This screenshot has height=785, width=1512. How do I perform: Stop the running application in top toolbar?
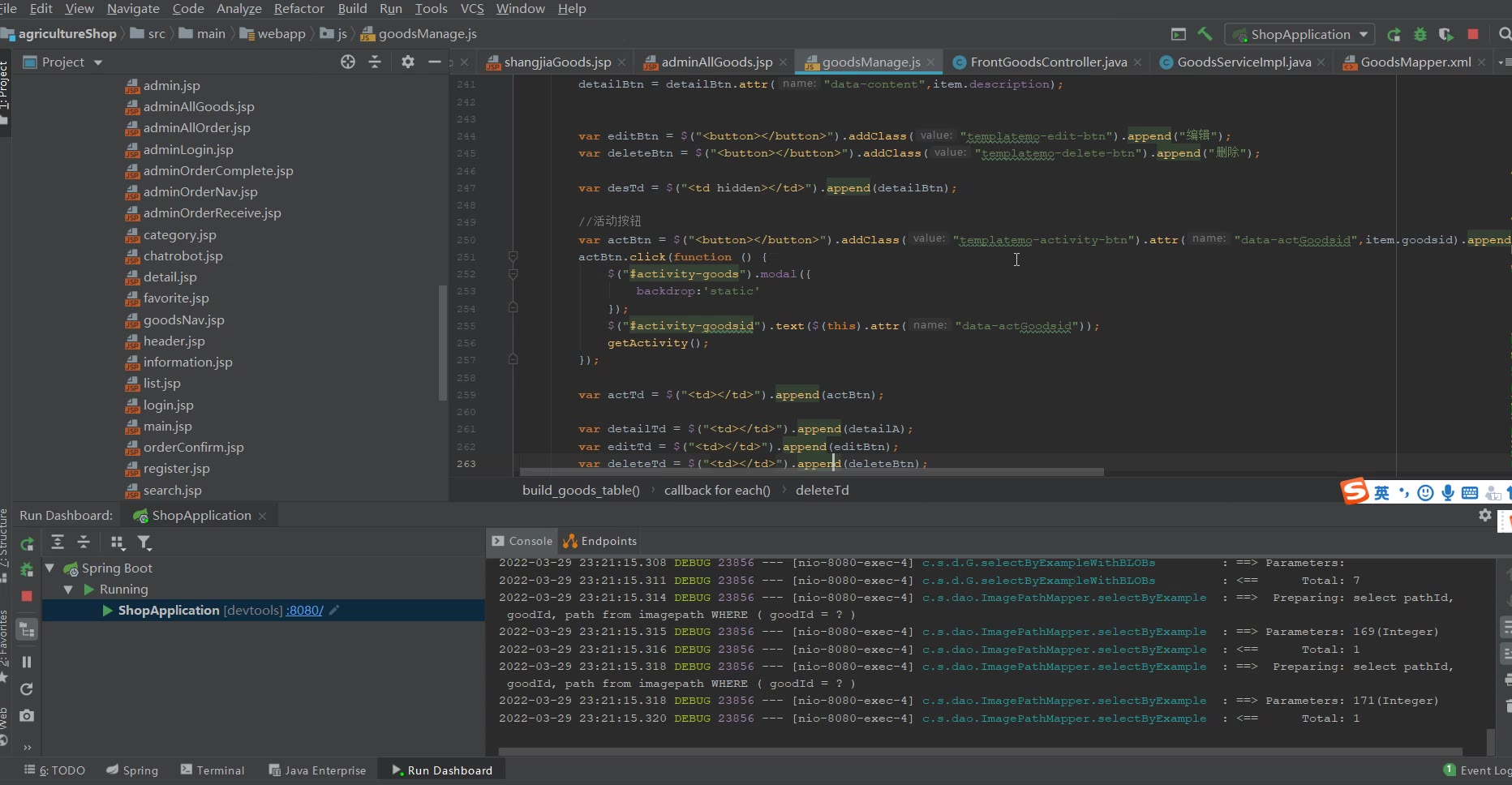click(1473, 34)
